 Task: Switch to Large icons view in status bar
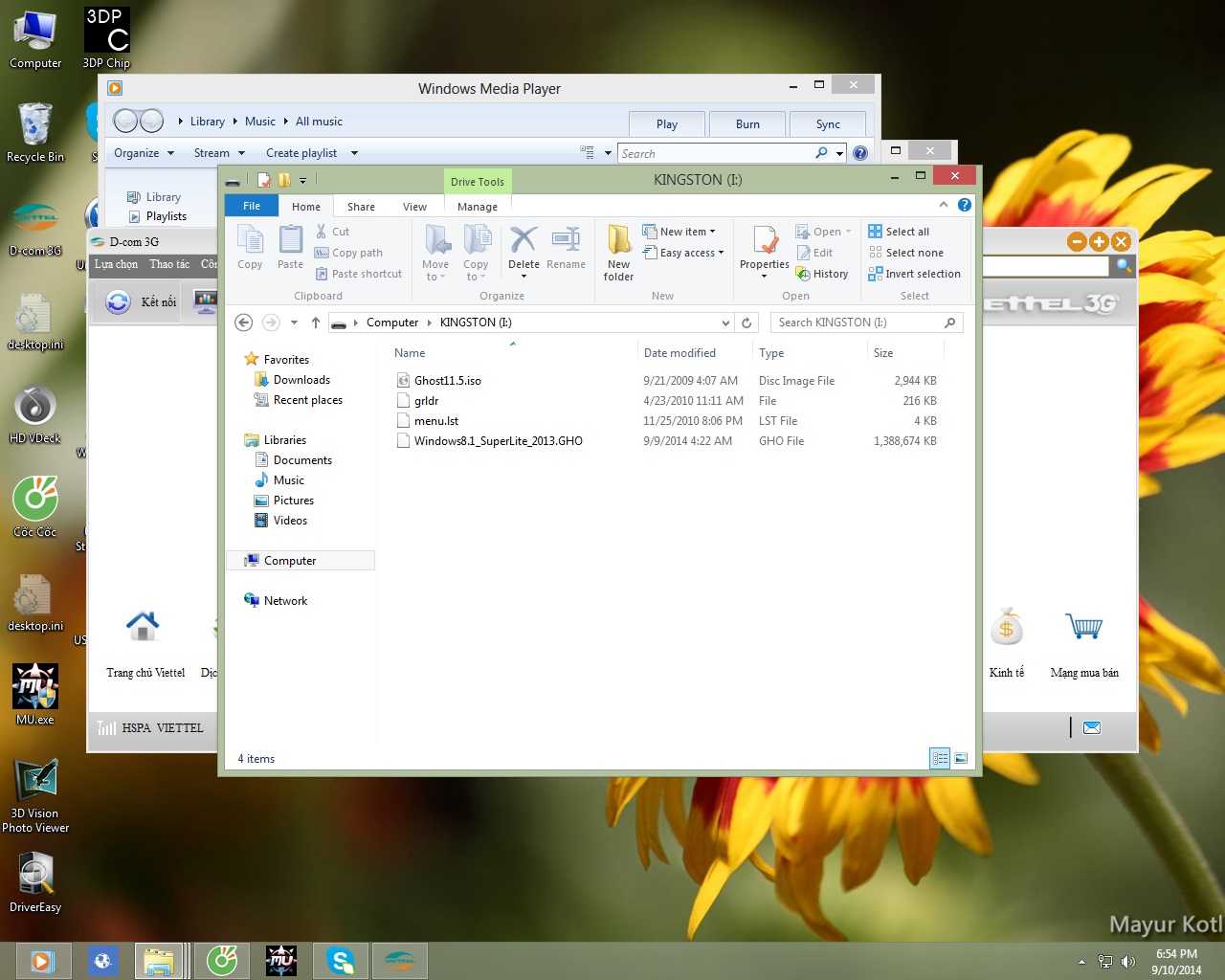(x=961, y=758)
